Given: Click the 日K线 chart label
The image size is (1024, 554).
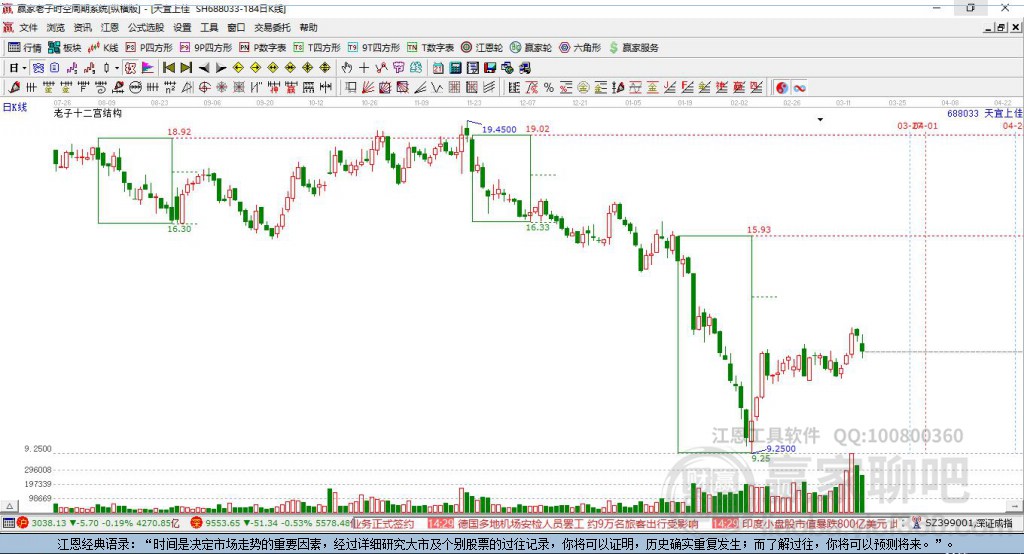Looking at the screenshot, I should click(15, 108).
